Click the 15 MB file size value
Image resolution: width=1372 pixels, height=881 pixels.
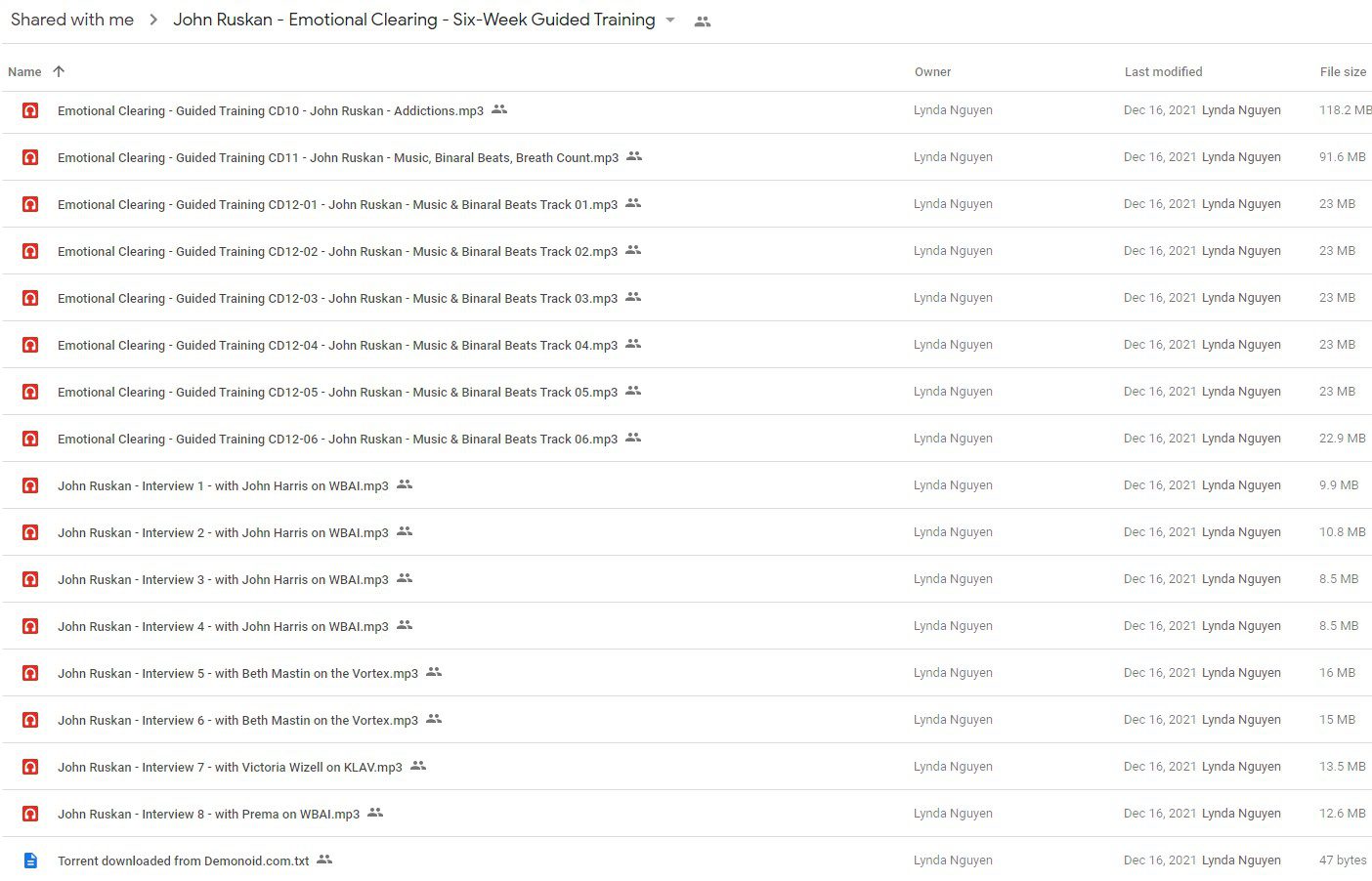coord(1337,720)
